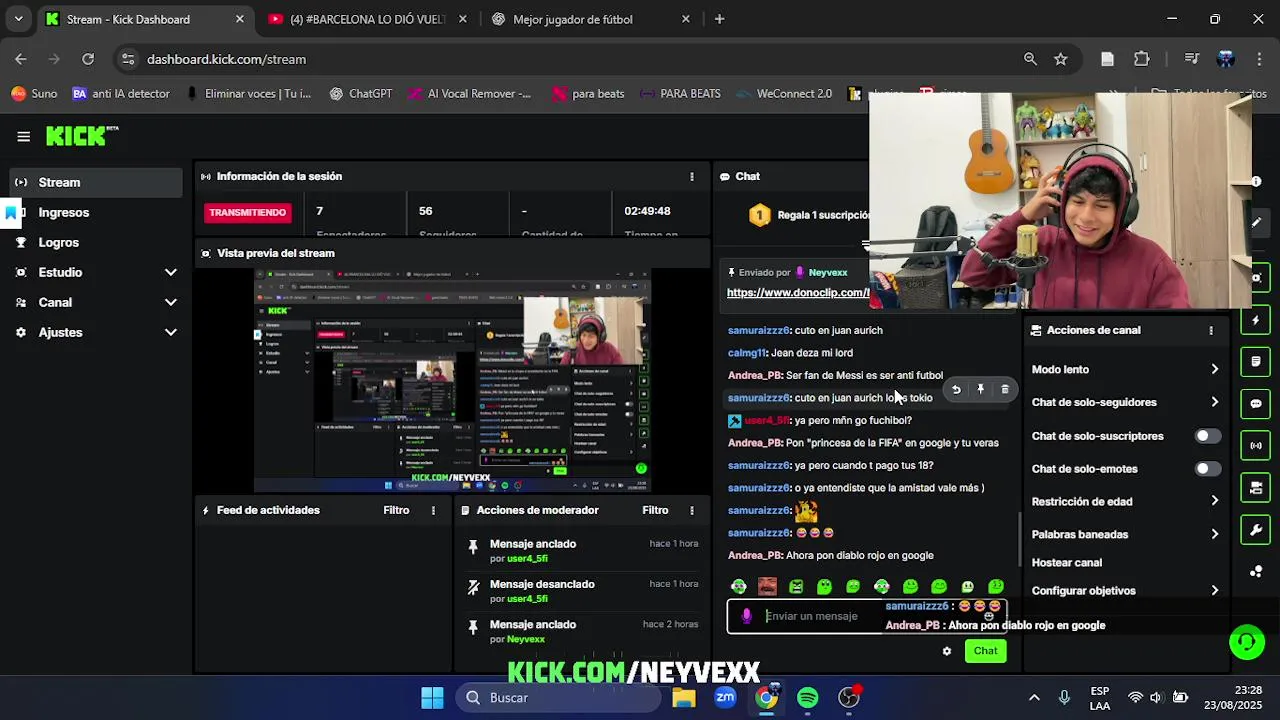The image size is (1280, 720).
Task: Toggle Chat de solo-emotes switch
Action: [x=1208, y=469]
